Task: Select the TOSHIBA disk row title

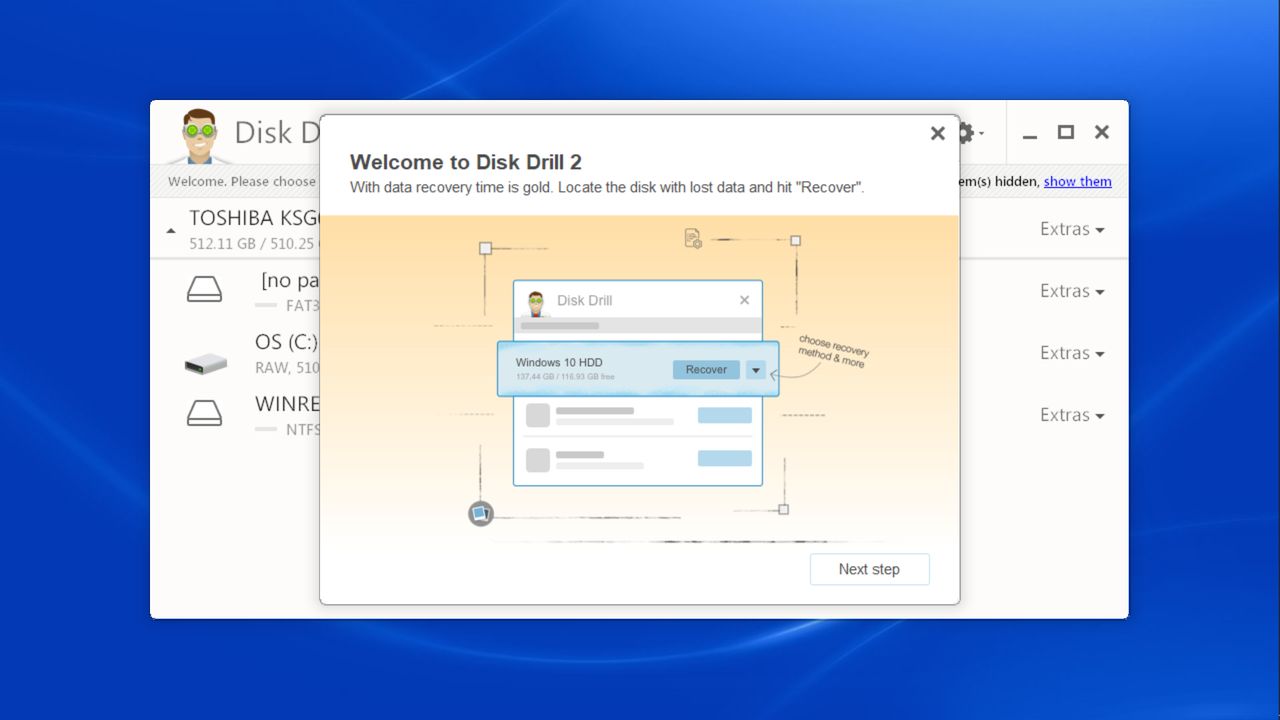Action: pyautogui.click(x=254, y=218)
